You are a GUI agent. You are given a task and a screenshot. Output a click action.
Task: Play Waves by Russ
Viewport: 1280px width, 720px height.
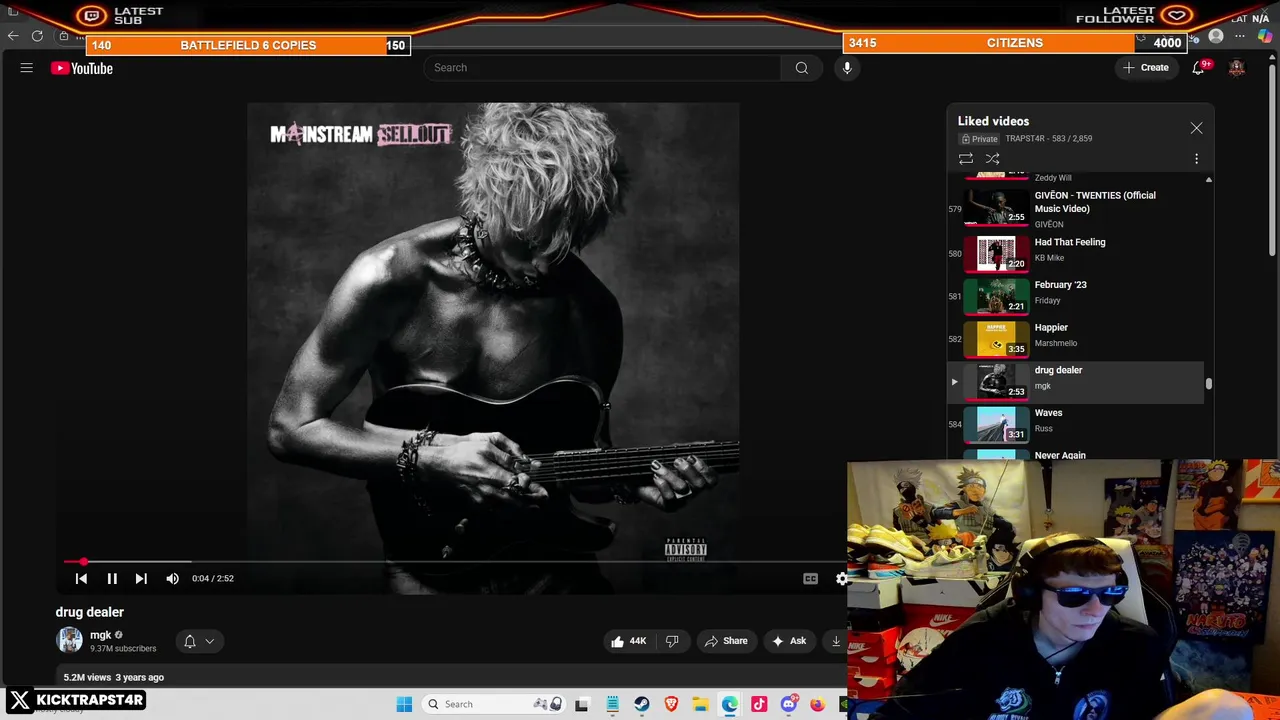(x=1075, y=424)
